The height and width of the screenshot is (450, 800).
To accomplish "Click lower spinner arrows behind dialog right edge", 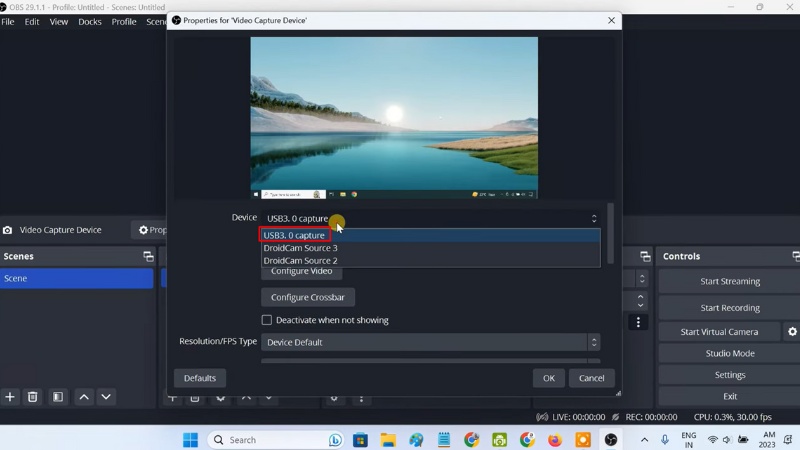I will click(x=640, y=301).
